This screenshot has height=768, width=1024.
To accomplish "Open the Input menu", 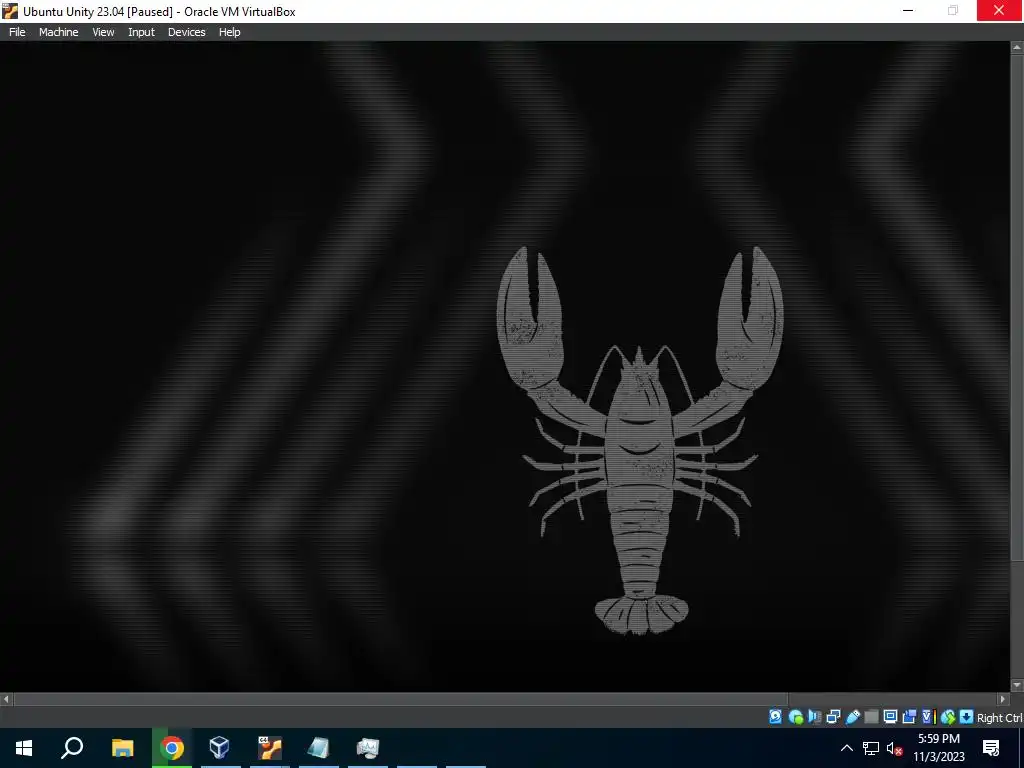I will pyautogui.click(x=141, y=32).
